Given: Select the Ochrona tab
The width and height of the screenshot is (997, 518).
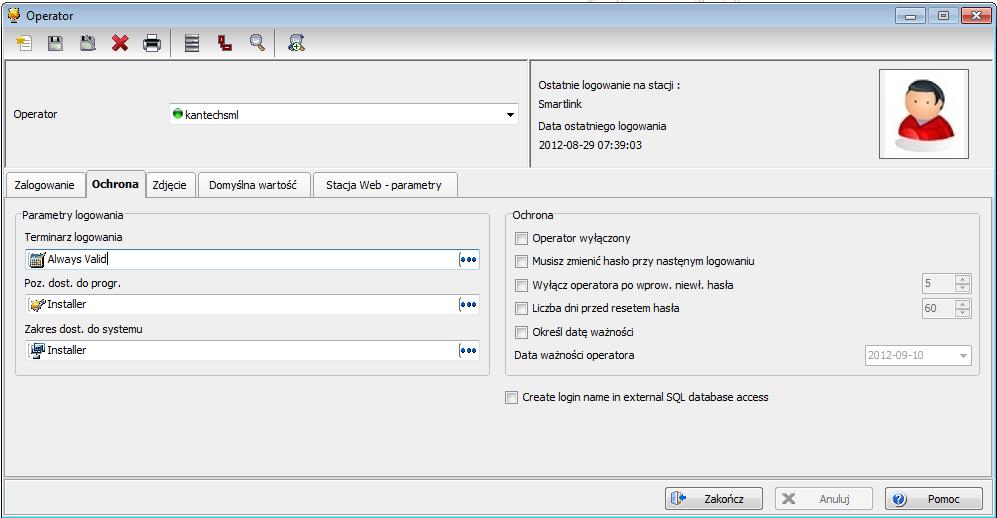Looking at the screenshot, I should tap(115, 184).
